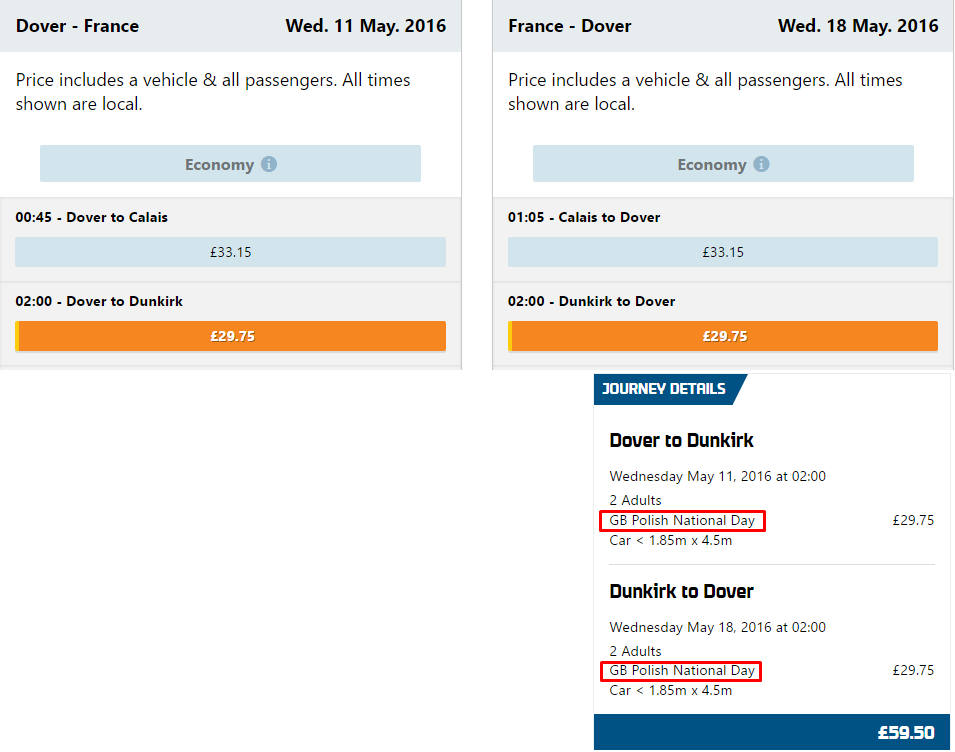Select the outbound Economy fare header

(230, 164)
